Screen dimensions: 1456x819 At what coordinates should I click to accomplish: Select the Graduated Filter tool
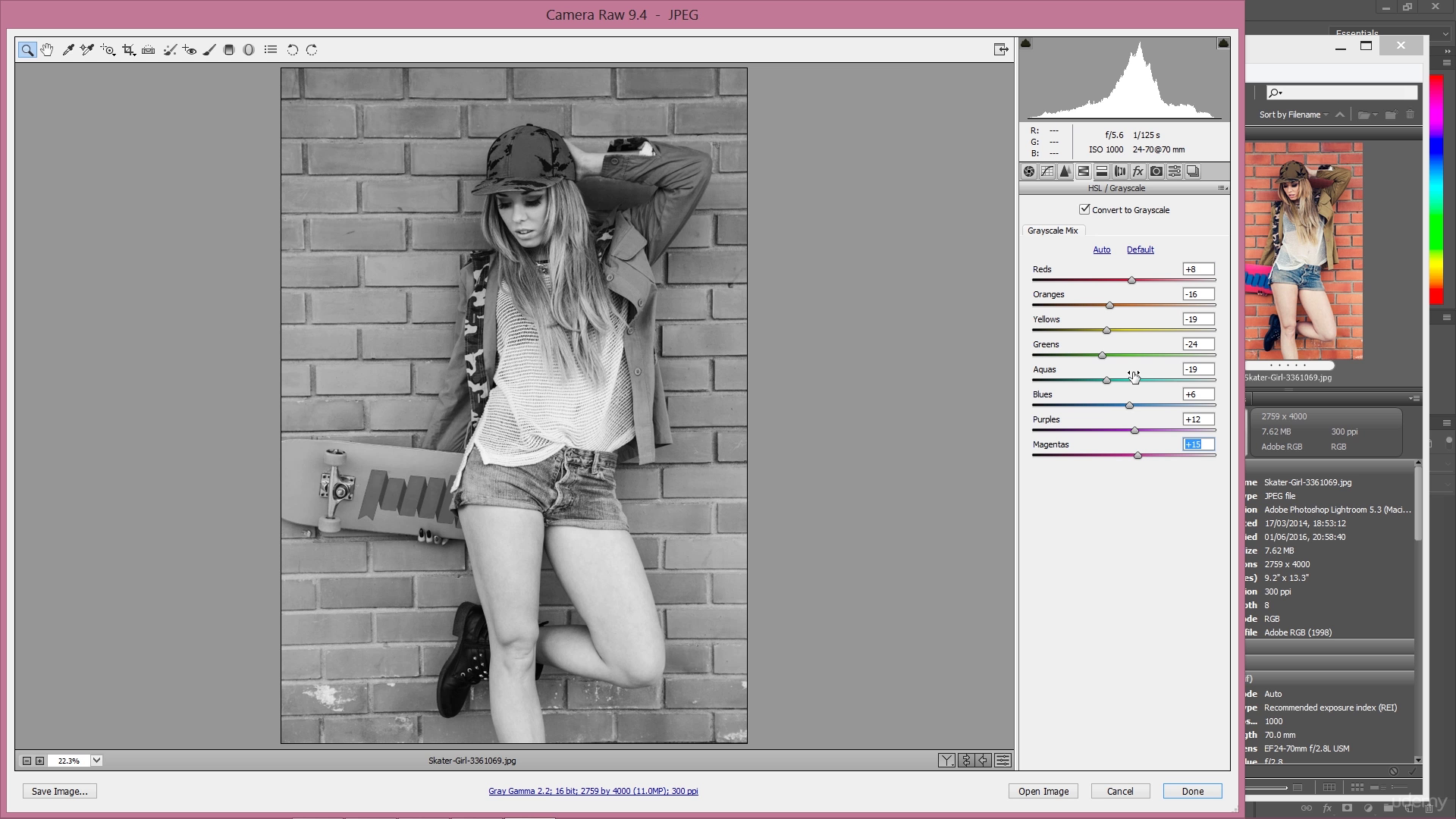coord(229,50)
